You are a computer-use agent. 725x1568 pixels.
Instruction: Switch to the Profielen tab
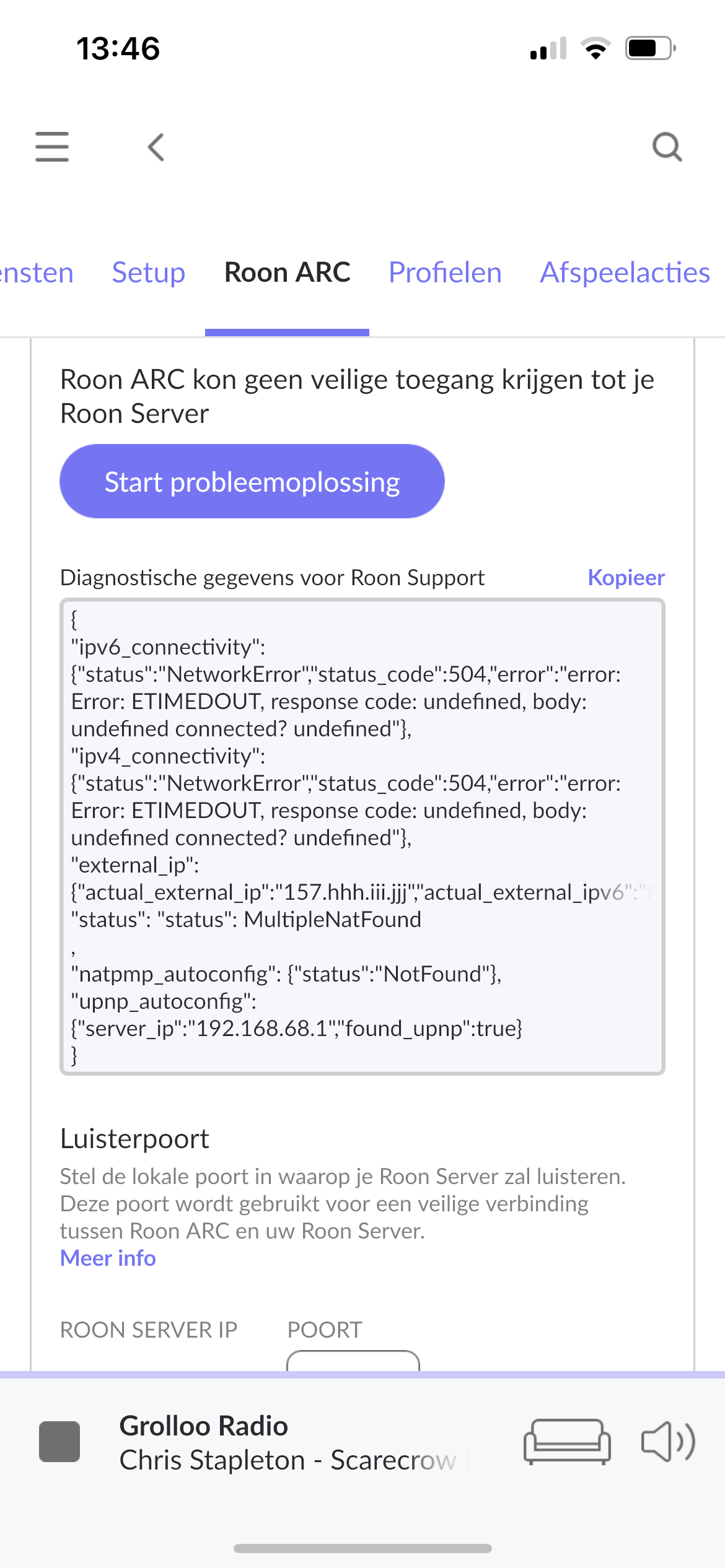(445, 272)
